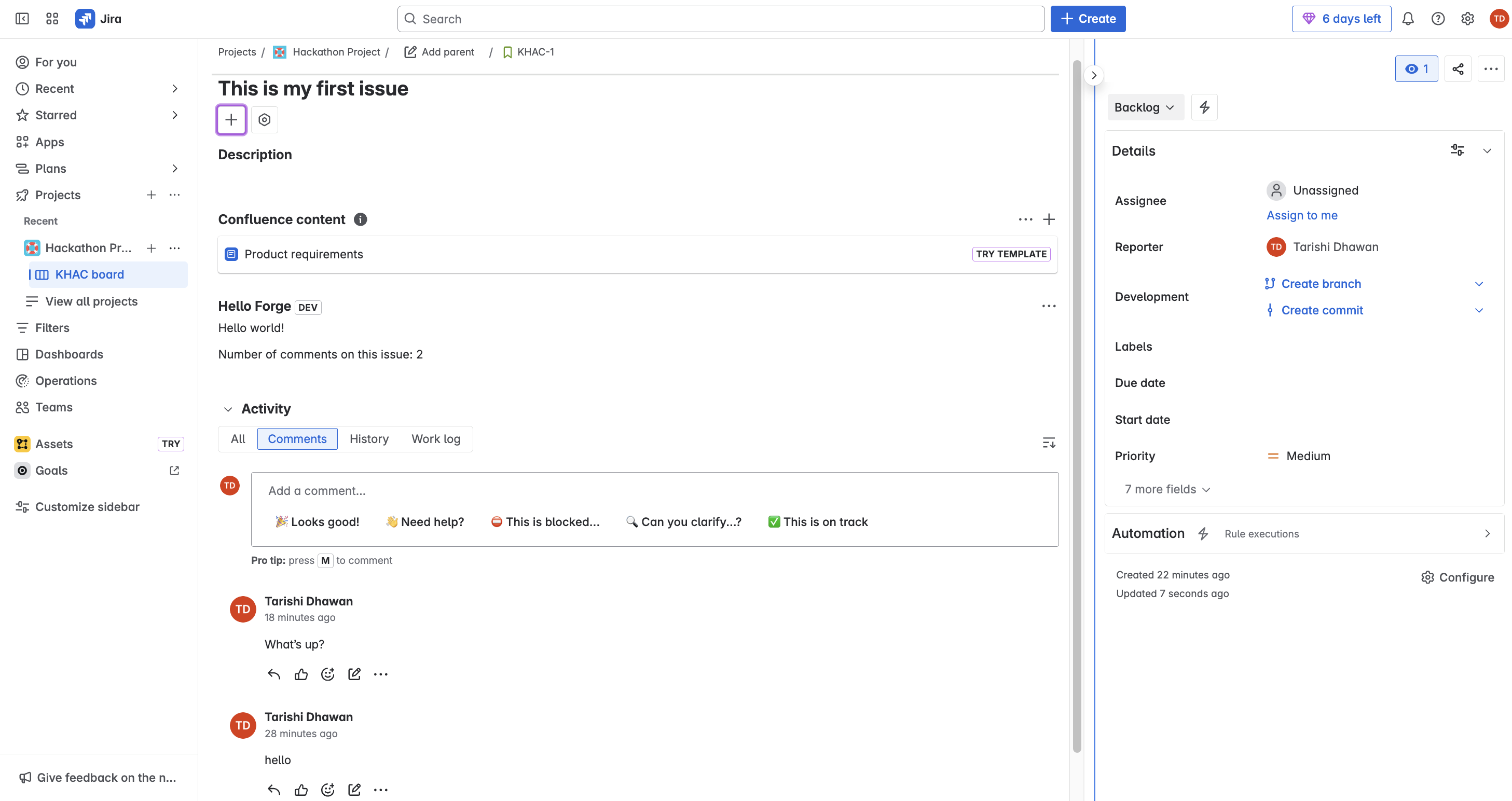Toggle the watch issue eye button
1512x801 pixels.
click(1417, 68)
